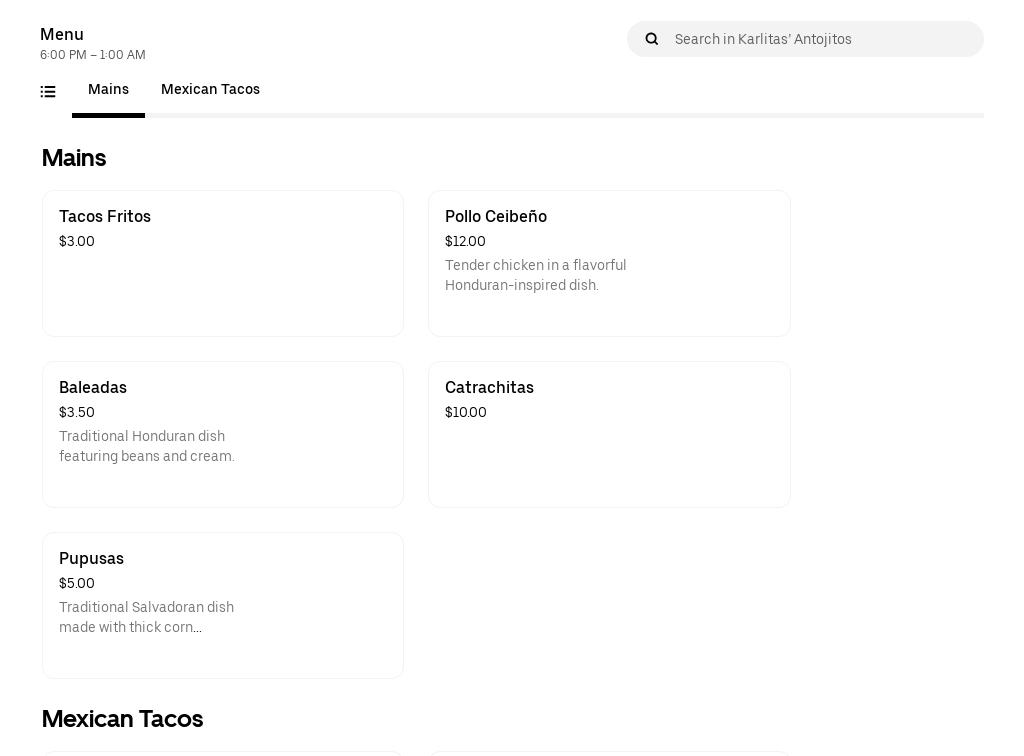Click the Baleadas beans and cream description
This screenshot has width=1024, height=756.
(x=147, y=447)
